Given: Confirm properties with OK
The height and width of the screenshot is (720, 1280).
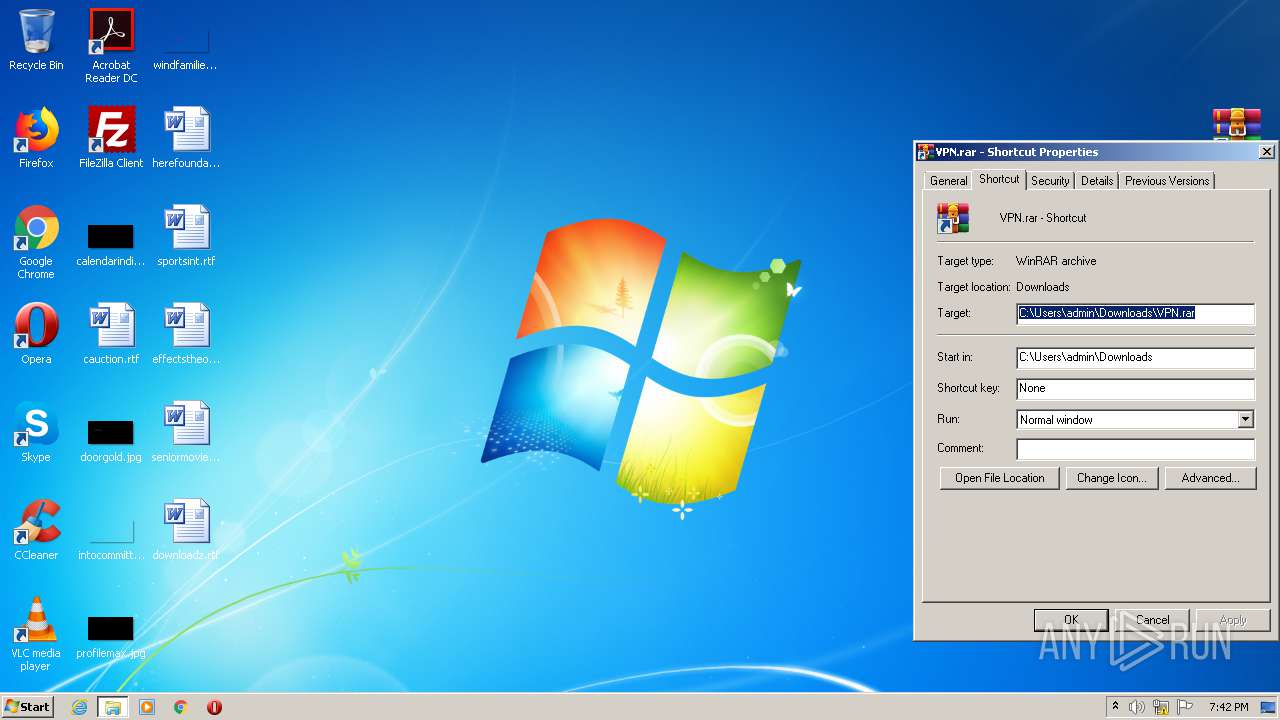Looking at the screenshot, I should click(1071, 620).
